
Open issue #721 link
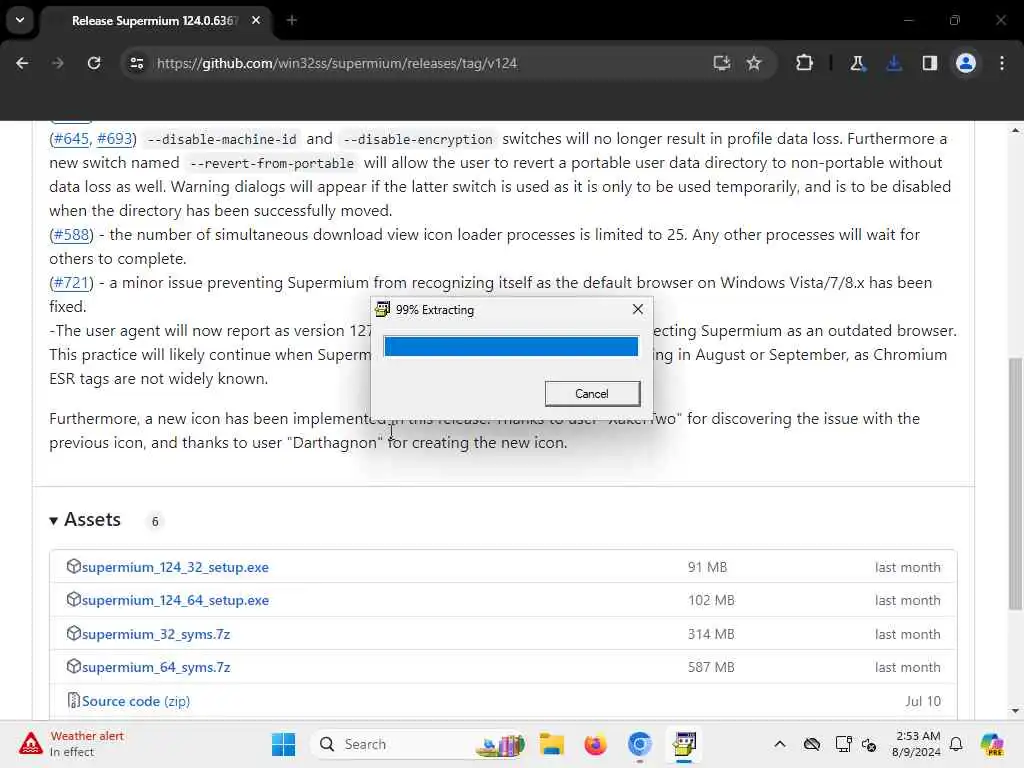click(71, 283)
